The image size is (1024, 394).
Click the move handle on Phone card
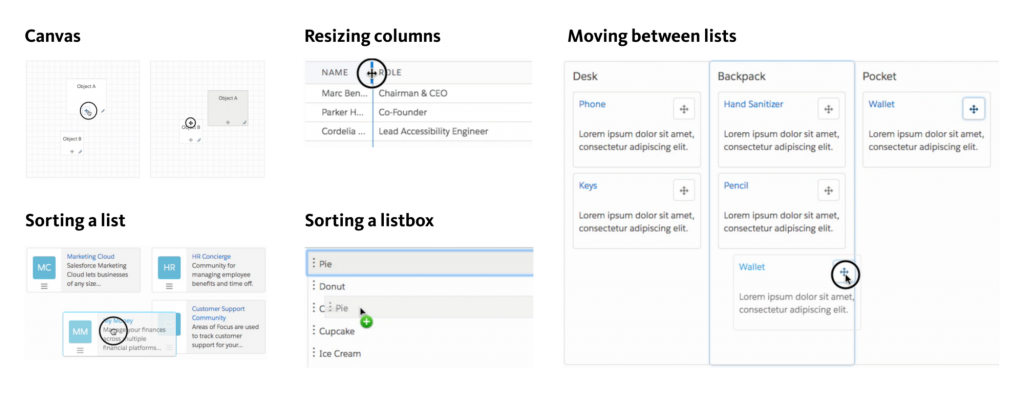click(684, 109)
